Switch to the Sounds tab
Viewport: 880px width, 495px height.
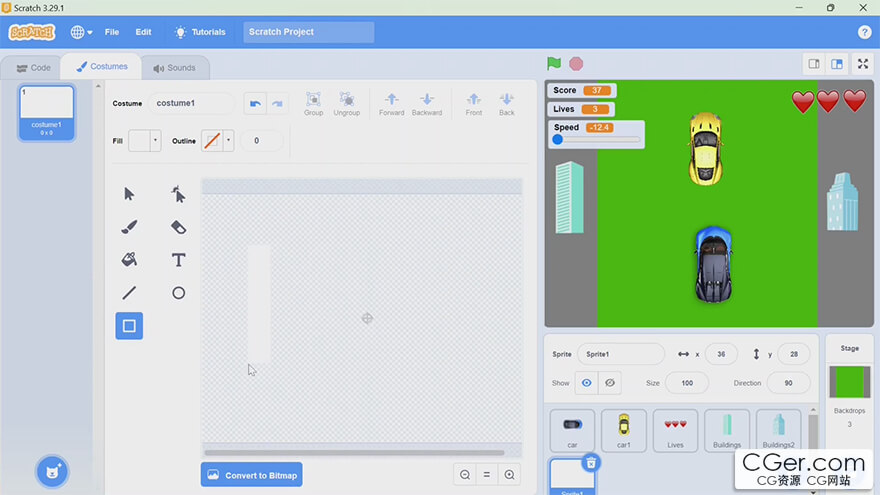pyautogui.click(x=174, y=68)
